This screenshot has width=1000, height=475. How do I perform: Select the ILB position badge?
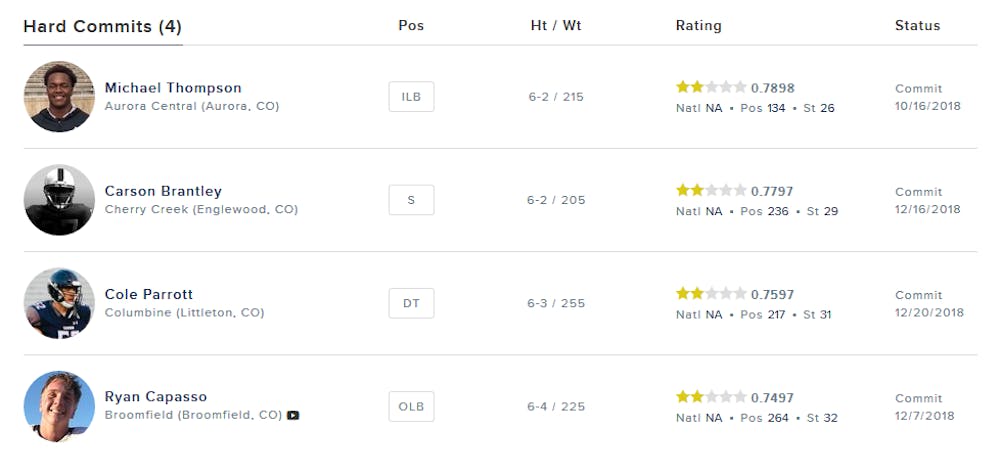coord(411,97)
